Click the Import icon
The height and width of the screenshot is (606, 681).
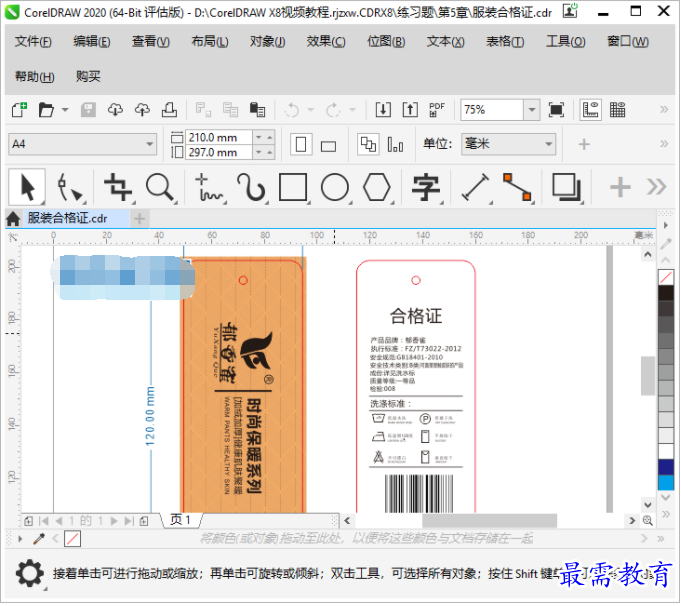(383, 110)
